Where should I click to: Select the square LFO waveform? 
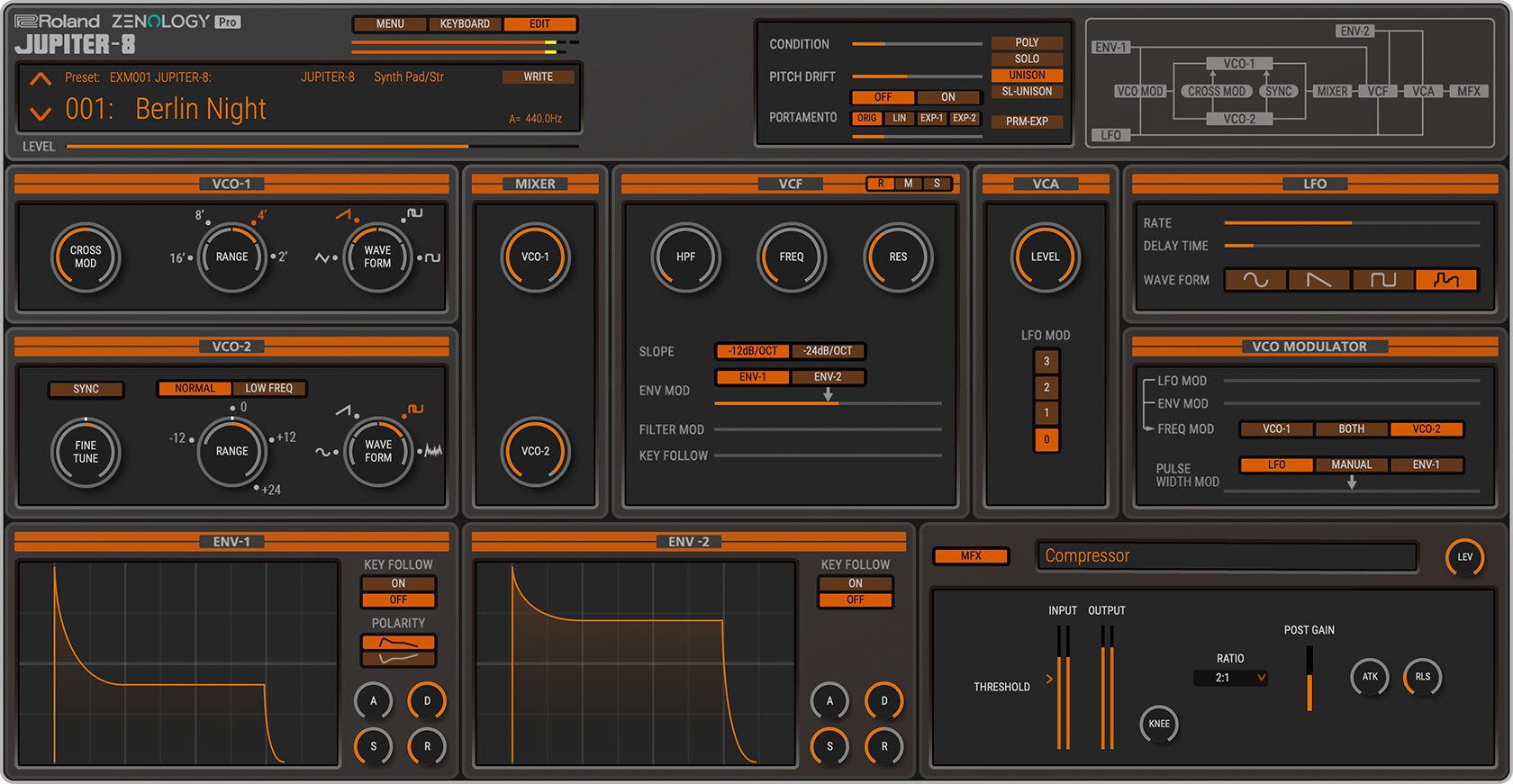tap(1382, 280)
